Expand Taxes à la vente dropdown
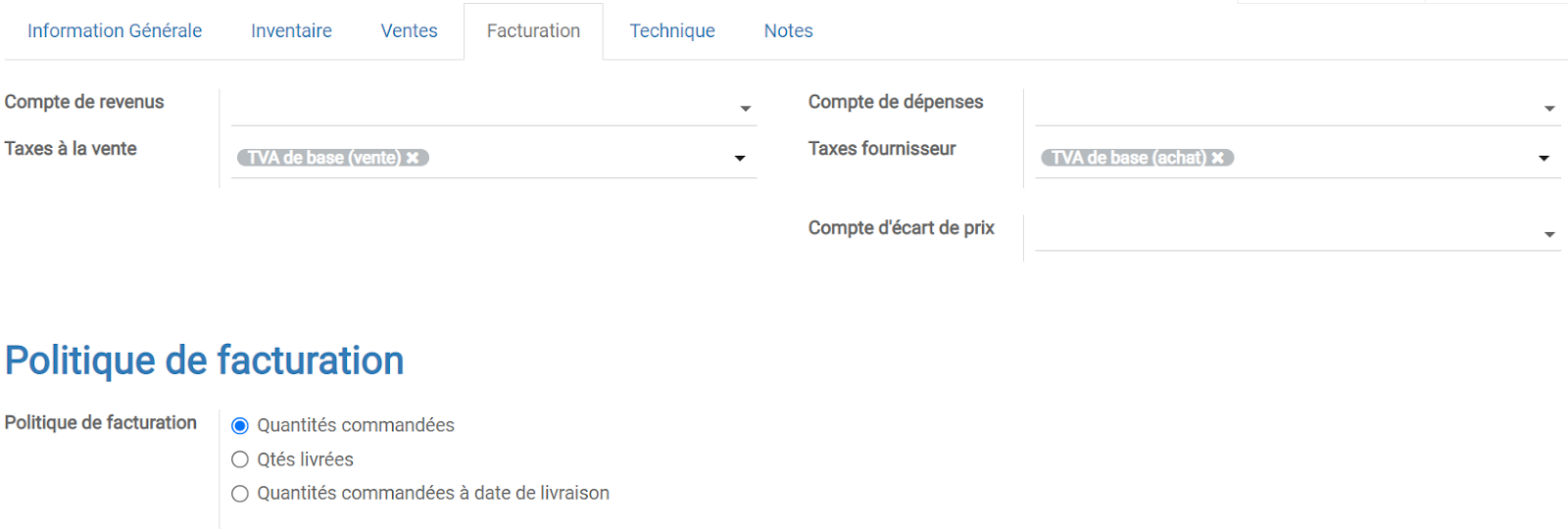Screen dimensions: 1568x529 (741, 159)
